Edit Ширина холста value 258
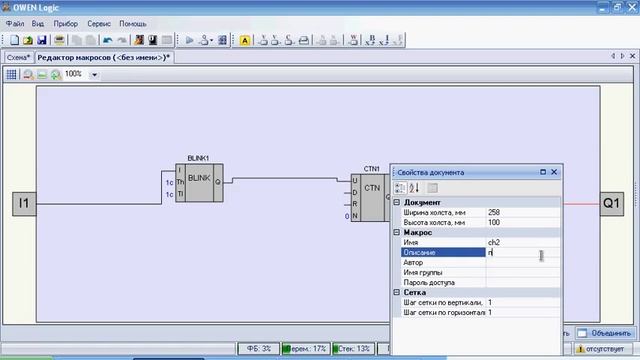This screenshot has width=640, height=360. [x=523, y=212]
